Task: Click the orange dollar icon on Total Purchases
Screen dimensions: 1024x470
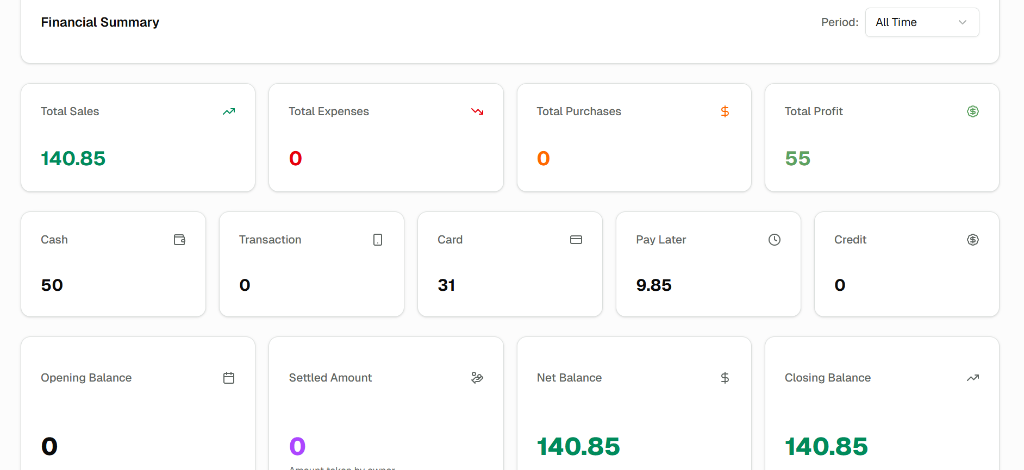Action: coord(724,112)
